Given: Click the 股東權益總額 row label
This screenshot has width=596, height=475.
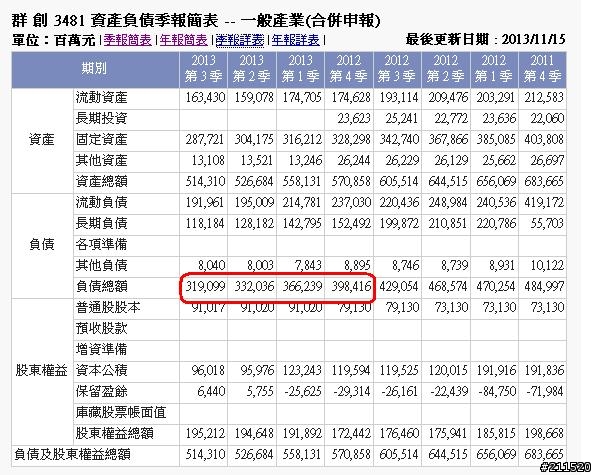Looking at the screenshot, I should coord(114,434).
